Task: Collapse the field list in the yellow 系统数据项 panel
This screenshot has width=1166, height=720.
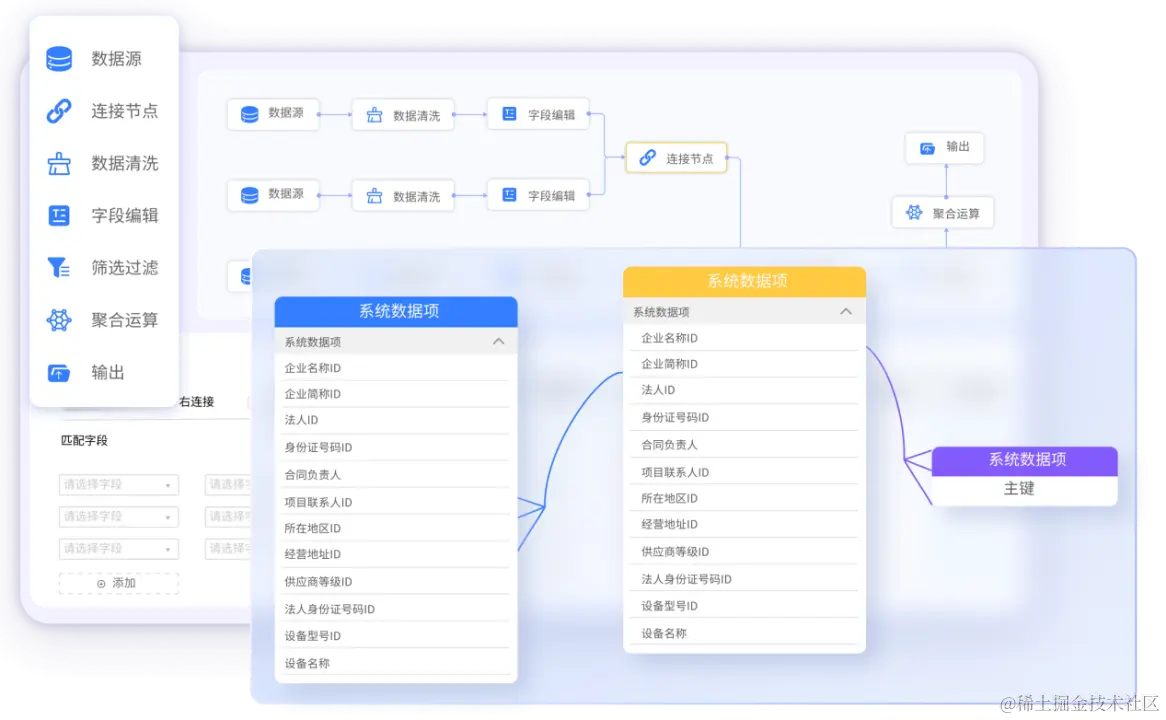Action: [846, 311]
